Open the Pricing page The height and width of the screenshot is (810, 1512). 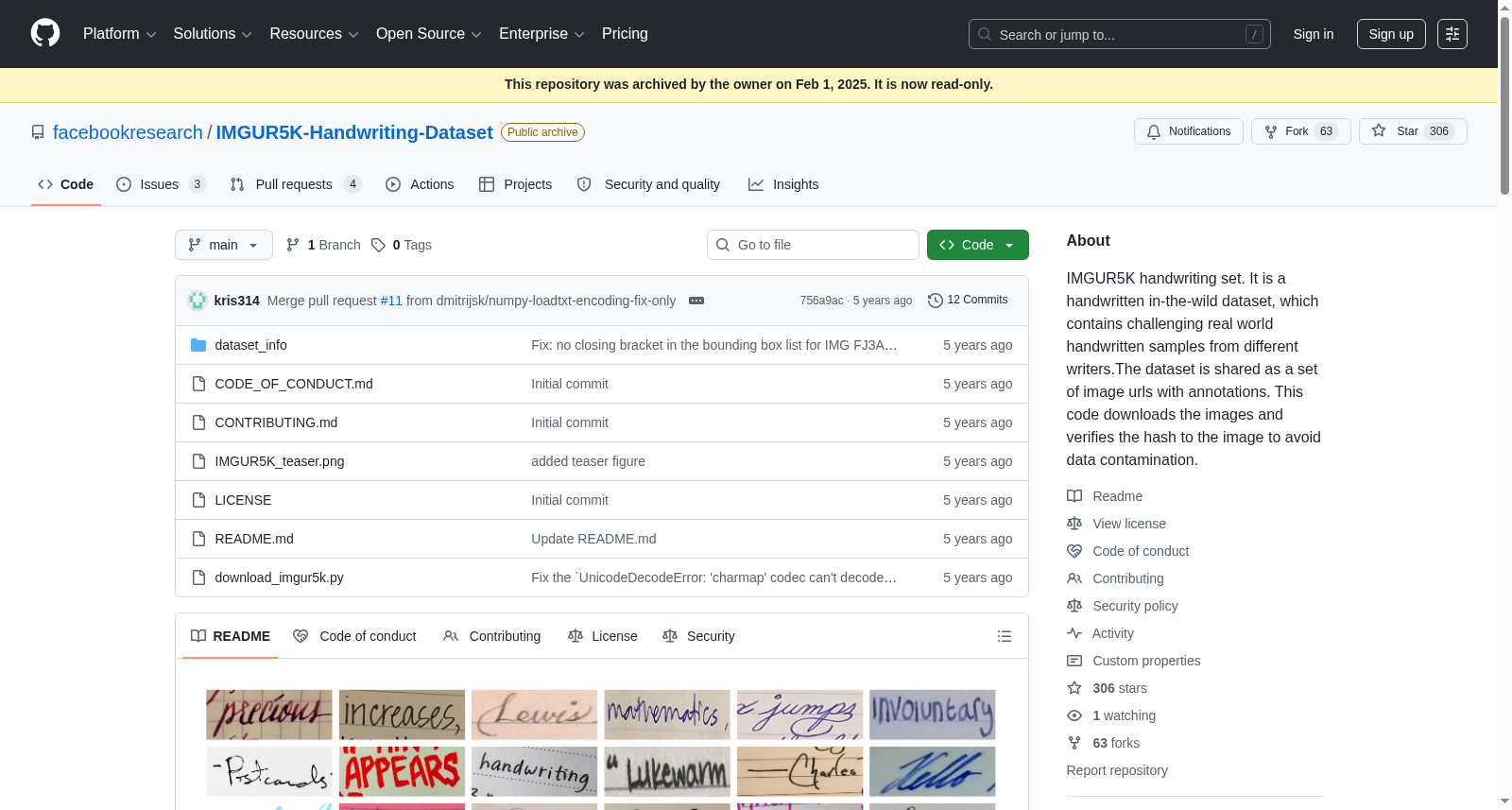625,34
